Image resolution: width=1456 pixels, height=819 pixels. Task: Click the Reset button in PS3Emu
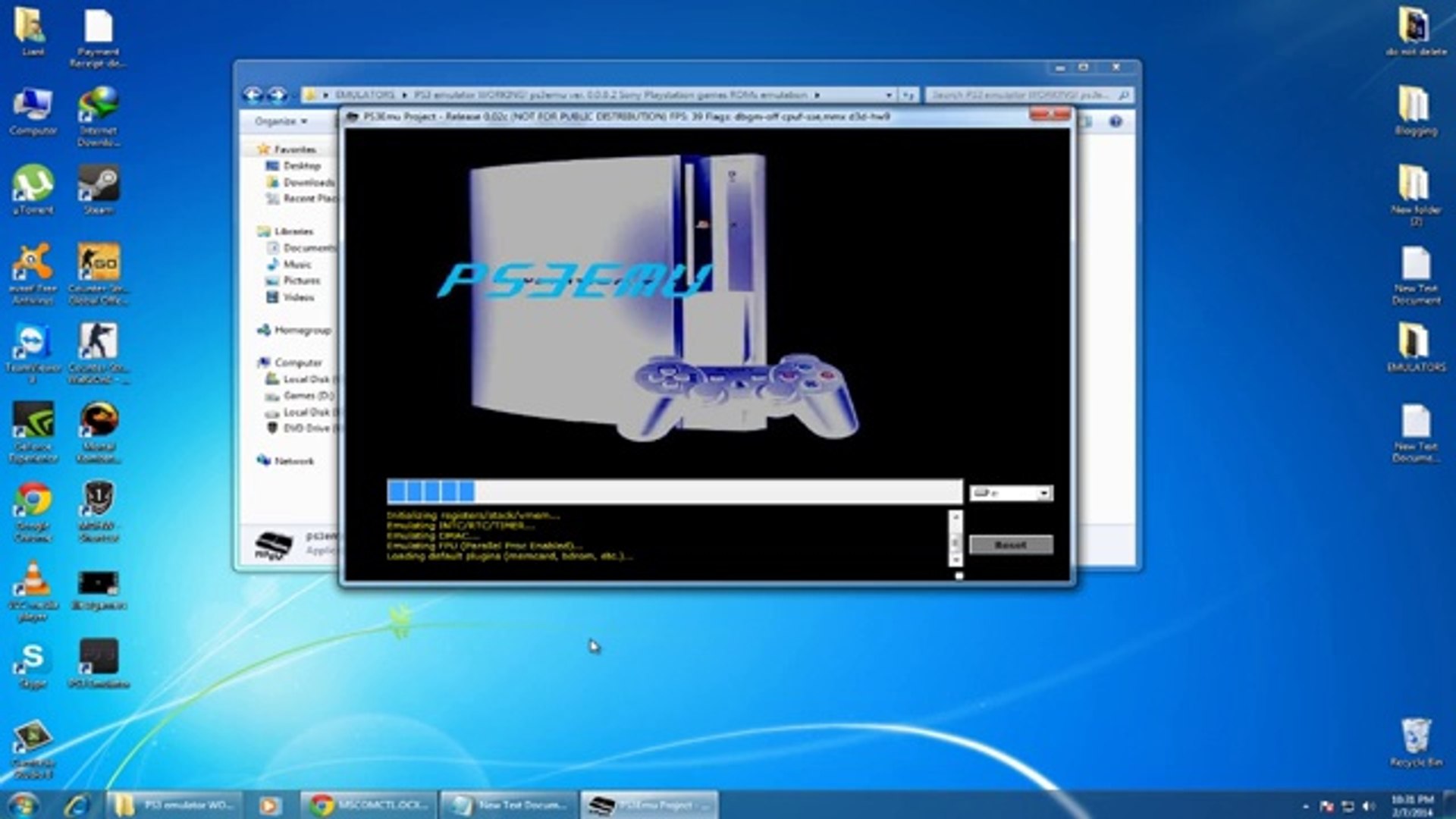[x=1010, y=544]
